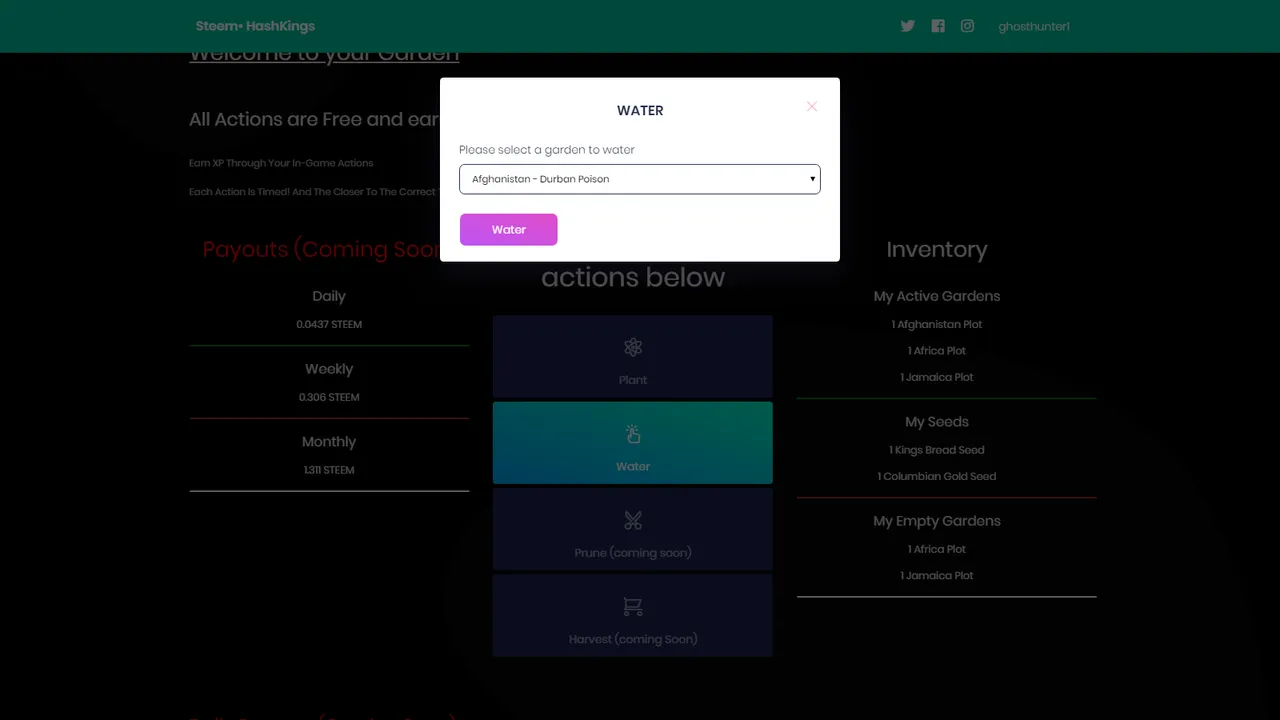Click '1 Africa Plot' under Active Gardens
Viewport: 1280px width, 720px height.
coord(937,351)
